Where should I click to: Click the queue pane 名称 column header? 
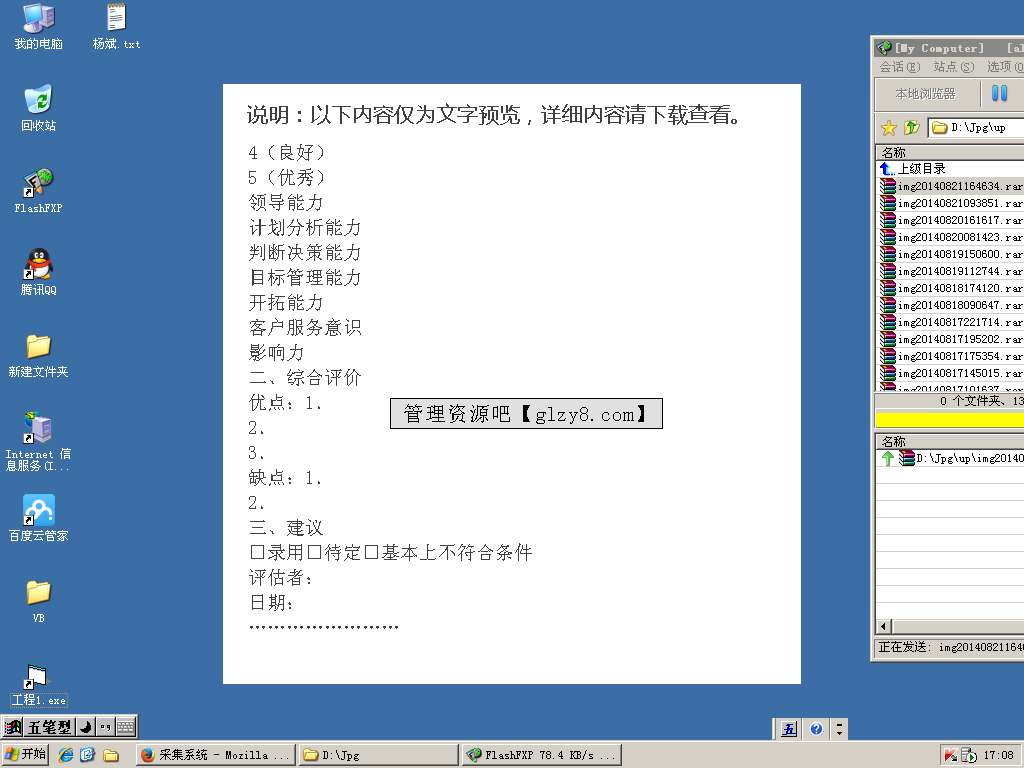pyautogui.click(x=950, y=441)
